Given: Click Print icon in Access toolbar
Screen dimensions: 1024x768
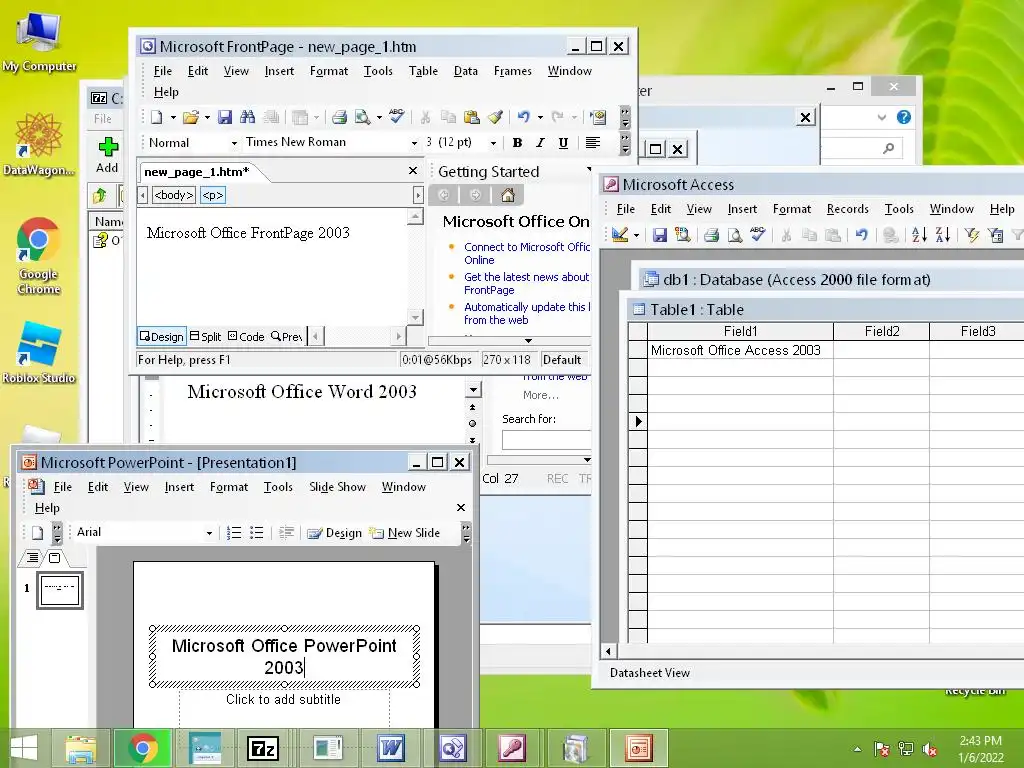Looking at the screenshot, I should pyautogui.click(x=711, y=234).
